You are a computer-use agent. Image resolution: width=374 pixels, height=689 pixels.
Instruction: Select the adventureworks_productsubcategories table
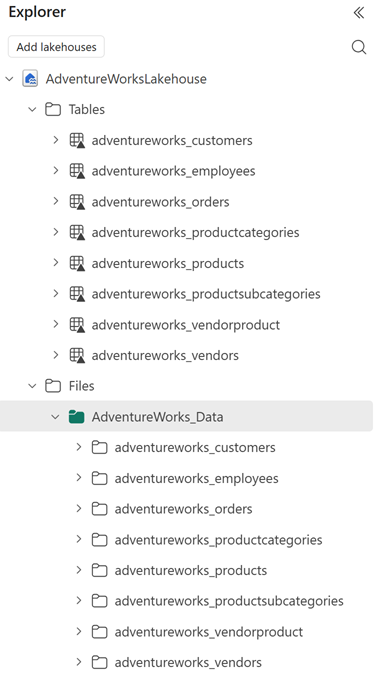tap(206, 294)
